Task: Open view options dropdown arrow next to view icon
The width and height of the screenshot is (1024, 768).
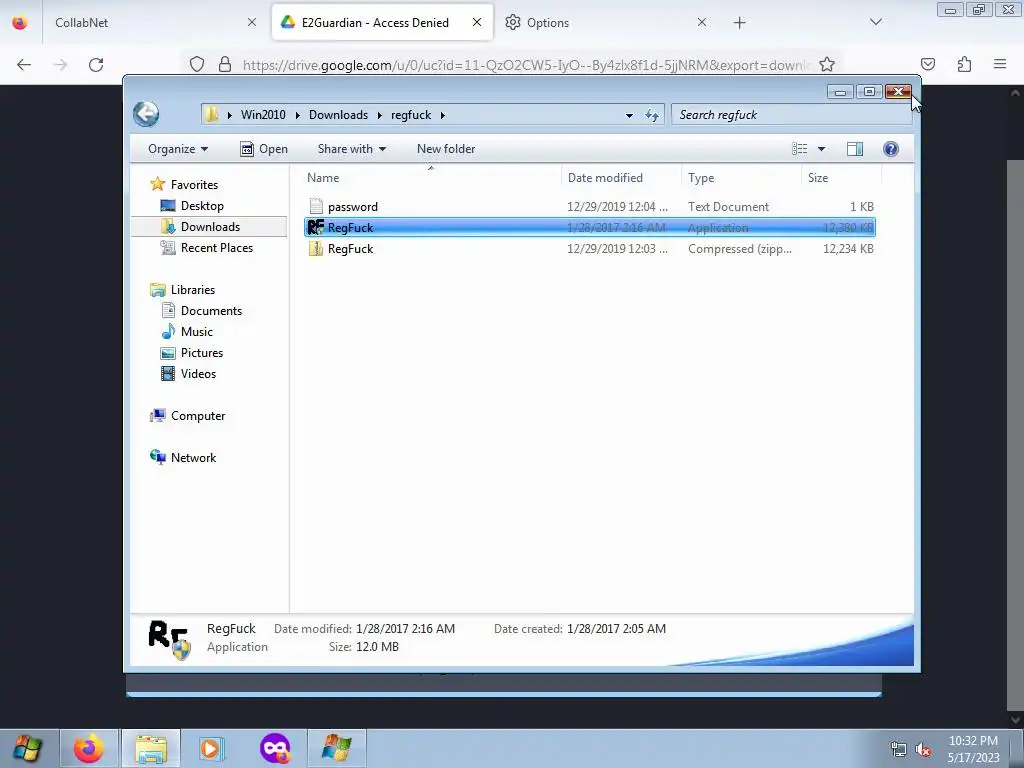Action: tap(822, 149)
